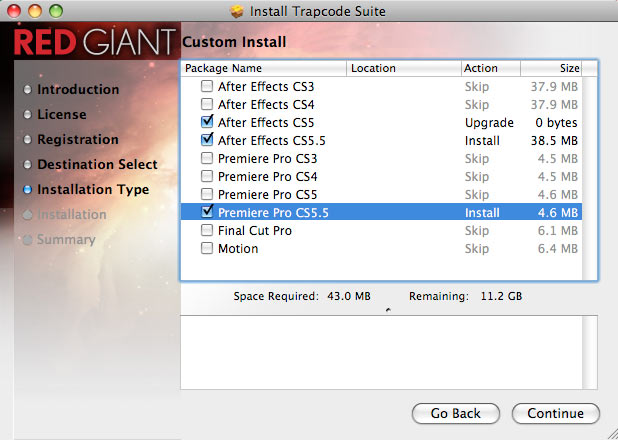The width and height of the screenshot is (618, 440).
Task: Select the Premiere Pro CS5.5 row label
Action: click(273, 213)
